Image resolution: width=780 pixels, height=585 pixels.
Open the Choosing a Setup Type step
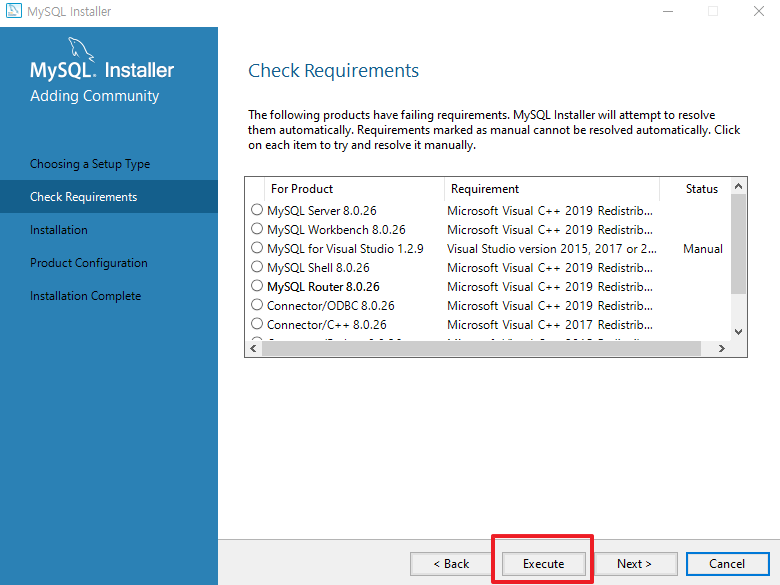tap(90, 164)
